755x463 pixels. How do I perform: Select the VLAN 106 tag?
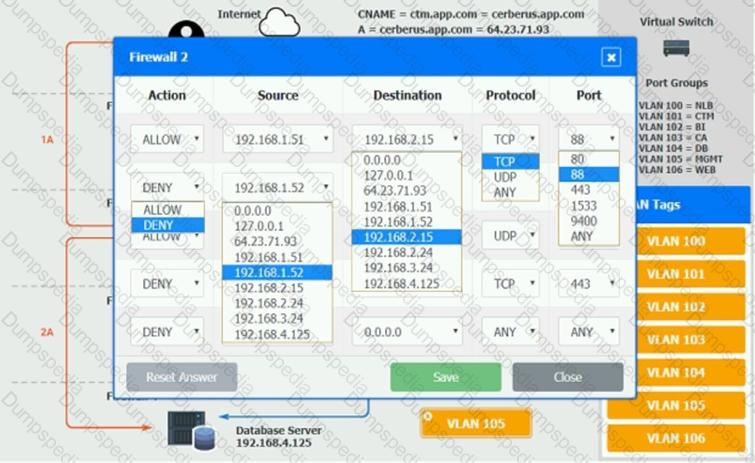click(x=675, y=438)
